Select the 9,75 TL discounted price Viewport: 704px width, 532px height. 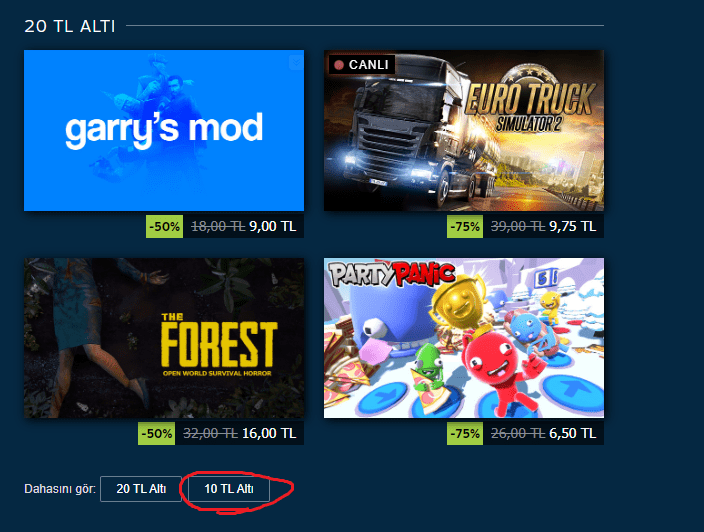coord(572,226)
